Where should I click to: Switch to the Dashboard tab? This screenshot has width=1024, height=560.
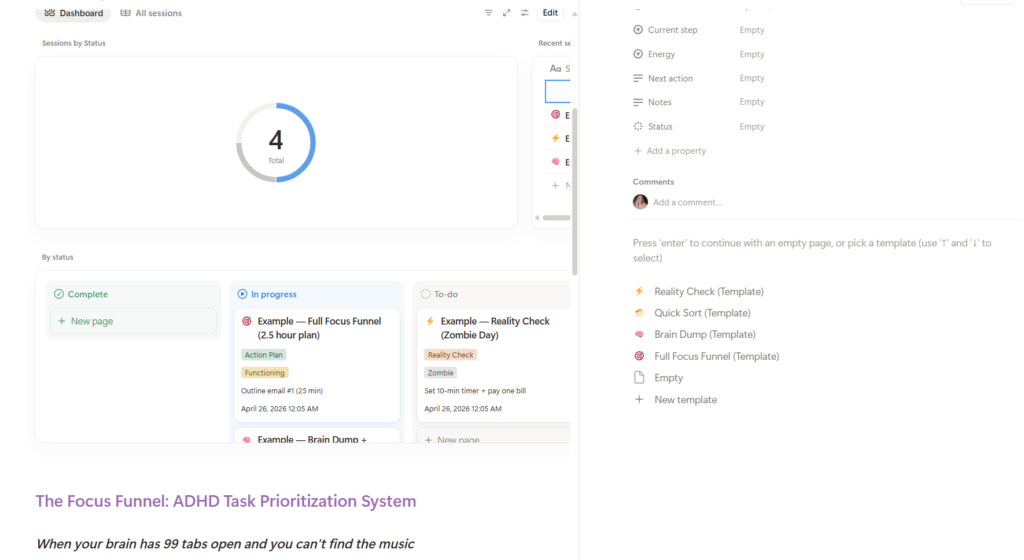tap(73, 13)
